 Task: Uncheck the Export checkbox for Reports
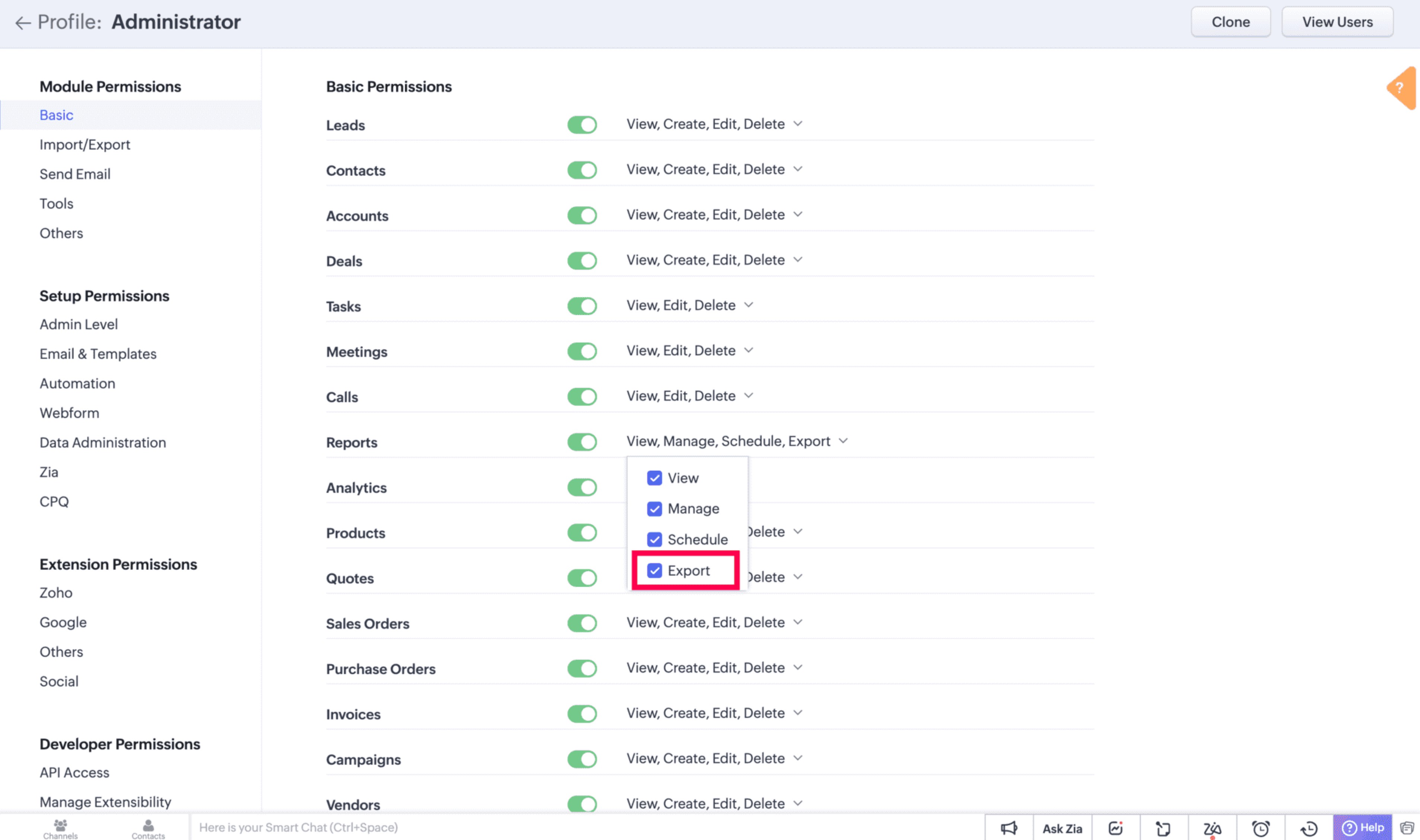tap(654, 570)
